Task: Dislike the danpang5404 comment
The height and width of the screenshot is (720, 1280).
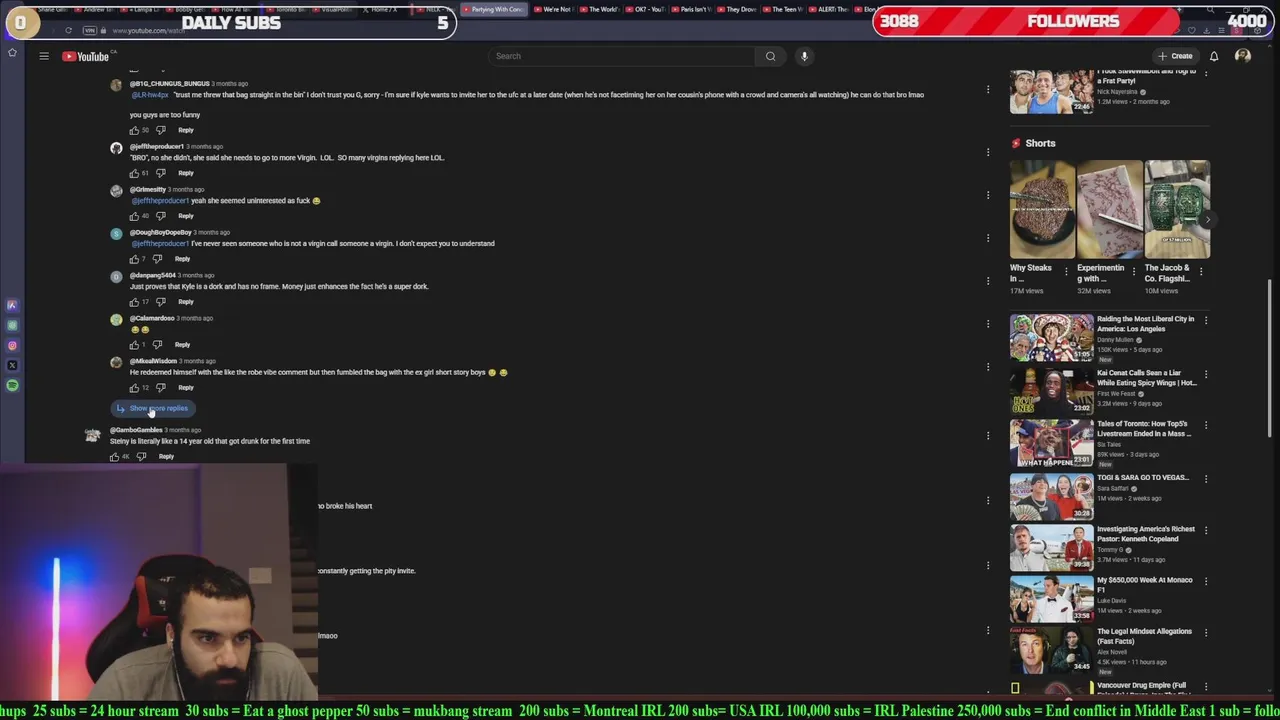Action: click(160, 302)
